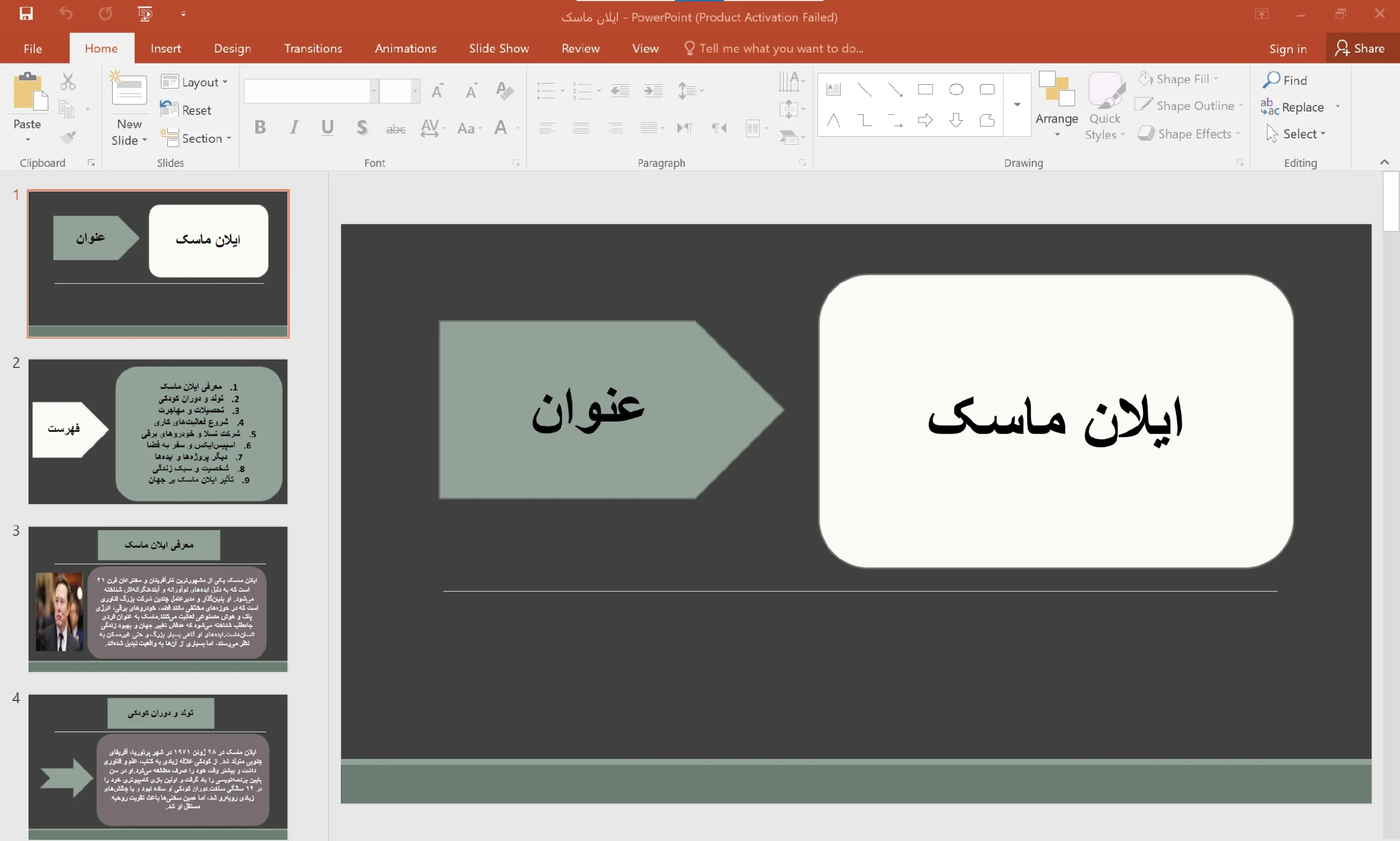Collapse the ribbon
The width and height of the screenshot is (1400, 841).
(1385, 162)
